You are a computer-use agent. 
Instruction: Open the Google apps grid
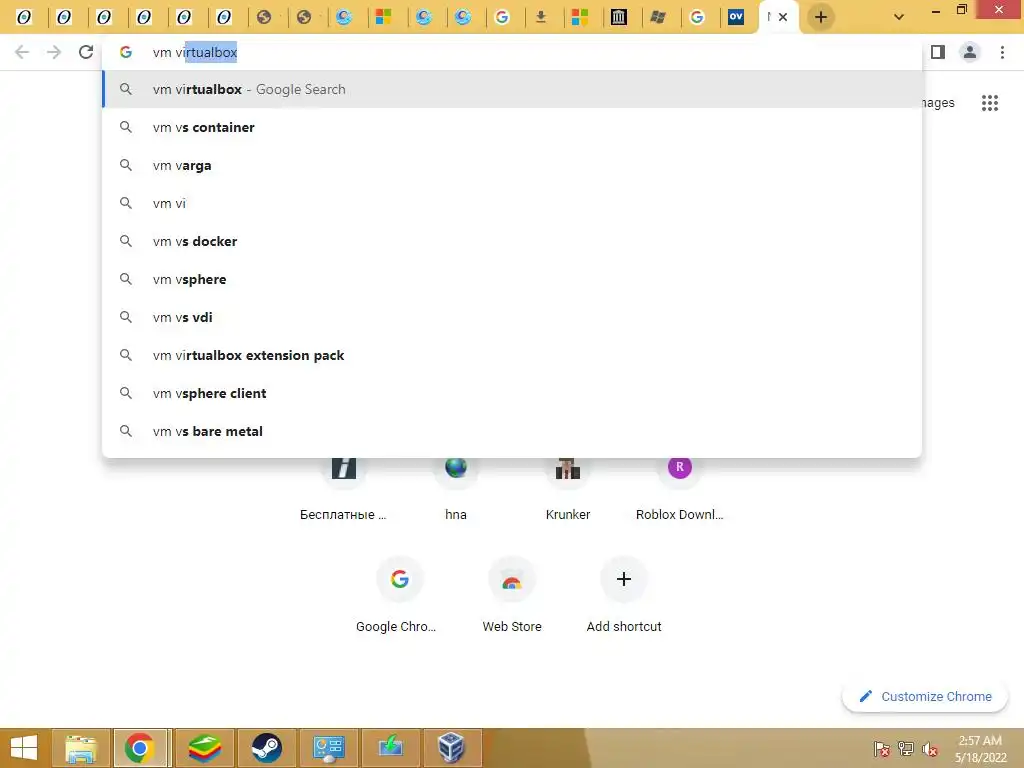tap(990, 103)
